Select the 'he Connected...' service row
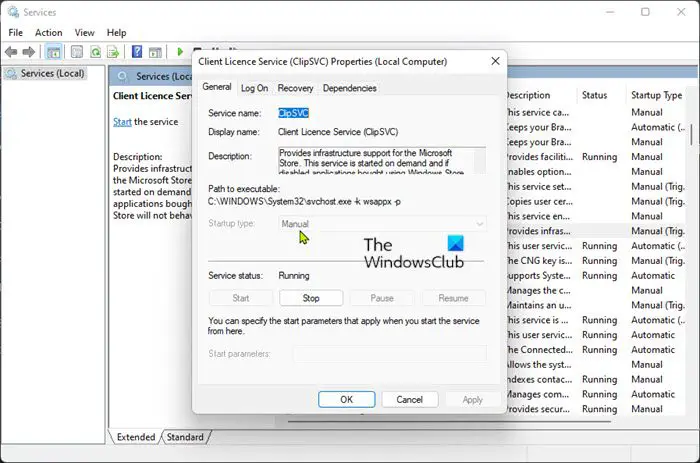The image size is (700, 463). [x=596, y=350]
